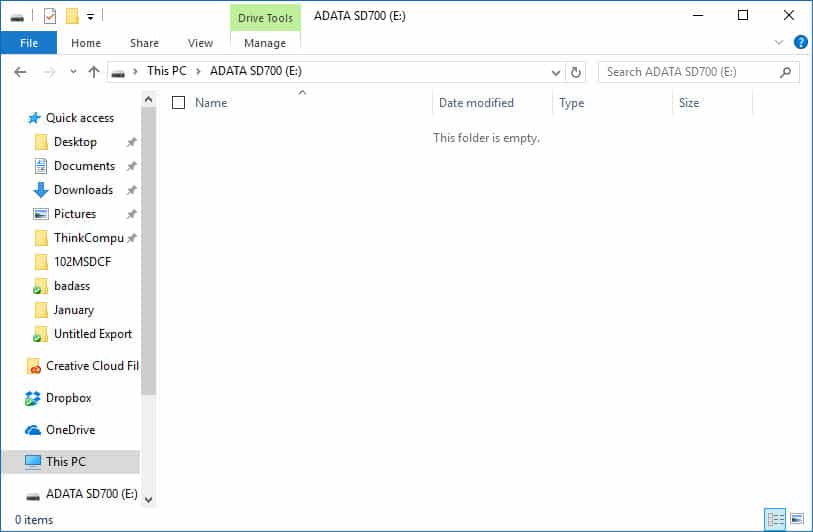Go back with the Back arrow
813x532 pixels.
click(x=20, y=72)
